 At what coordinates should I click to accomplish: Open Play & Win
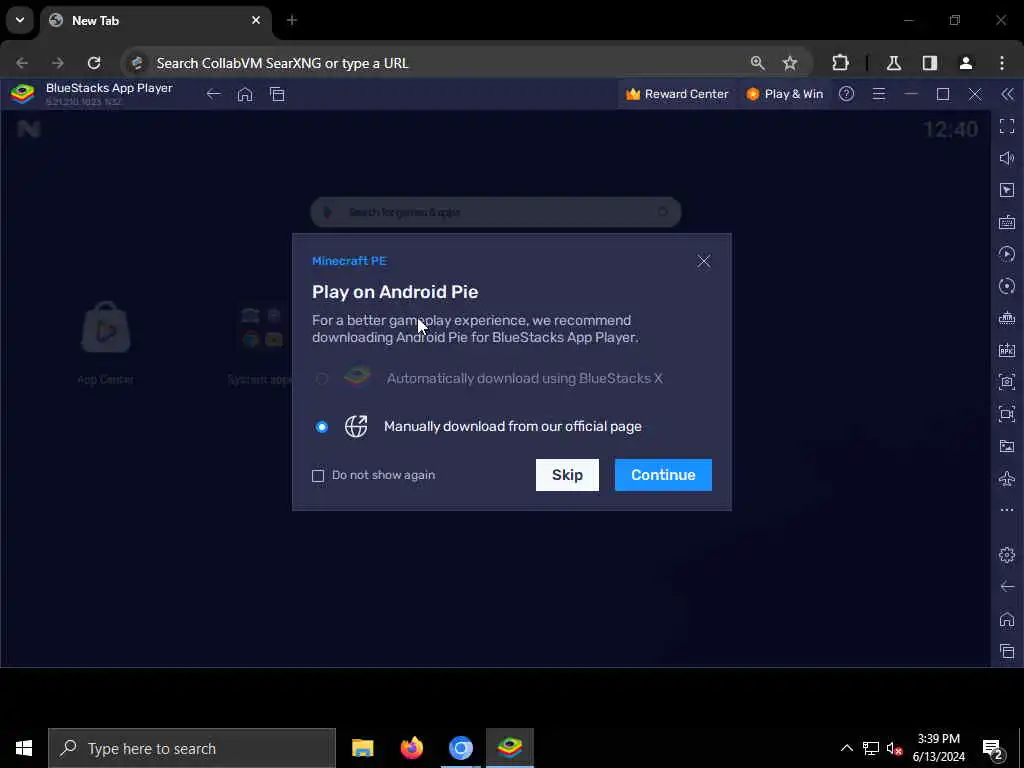(784, 94)
